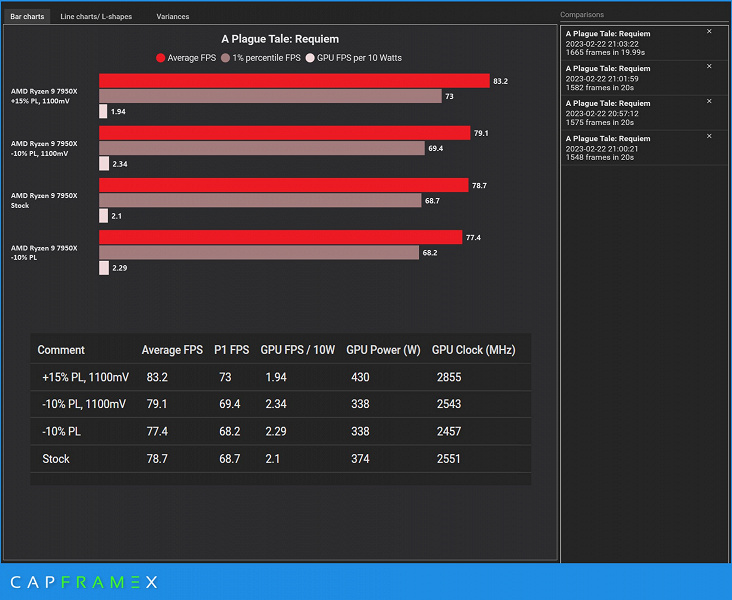Remove the 21:03:22 comparison entry

709,31
